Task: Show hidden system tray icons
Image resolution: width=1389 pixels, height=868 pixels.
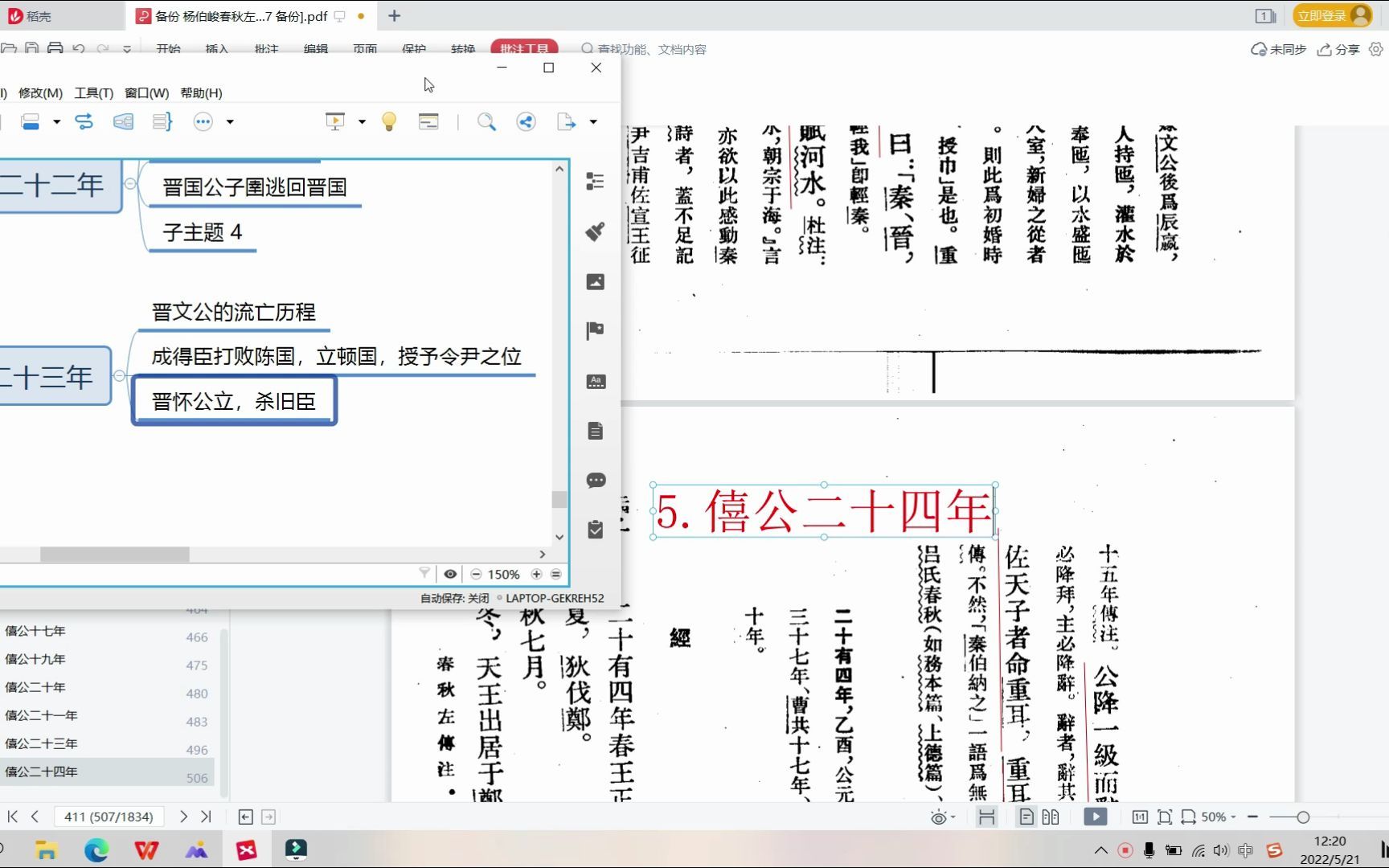Action: (1100, 850)
